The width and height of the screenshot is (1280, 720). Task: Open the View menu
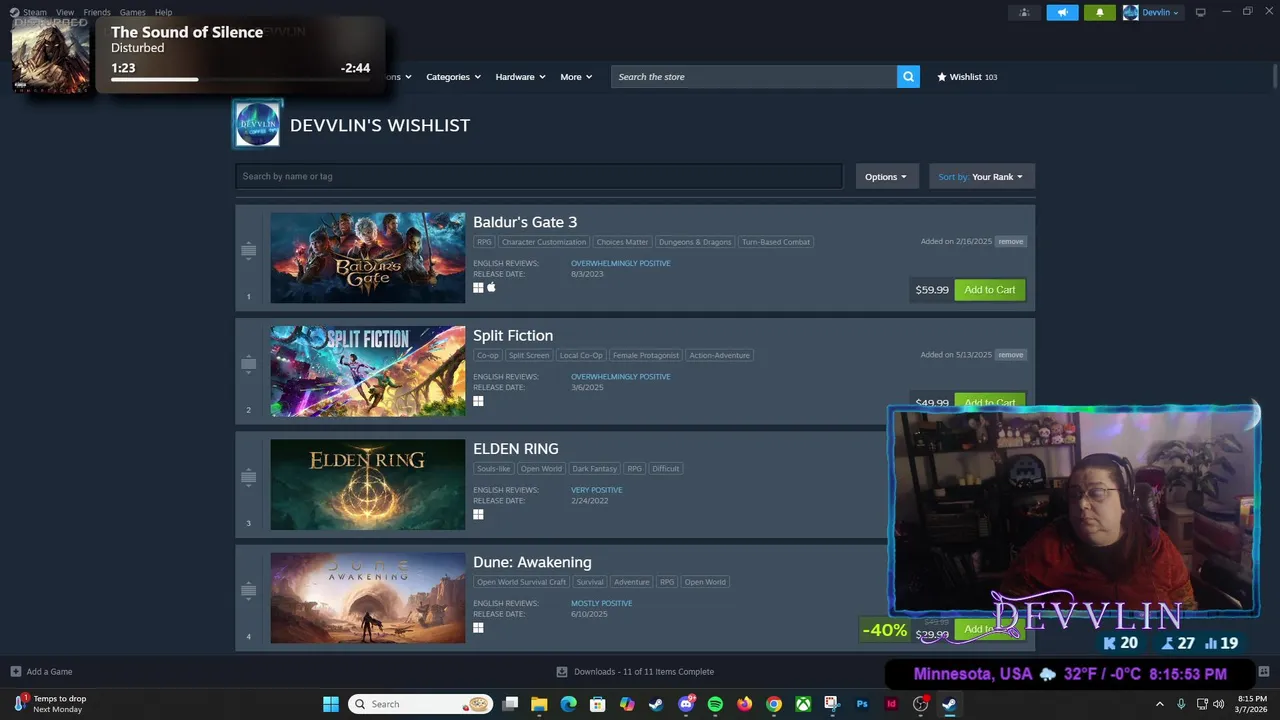click(65, 12)
